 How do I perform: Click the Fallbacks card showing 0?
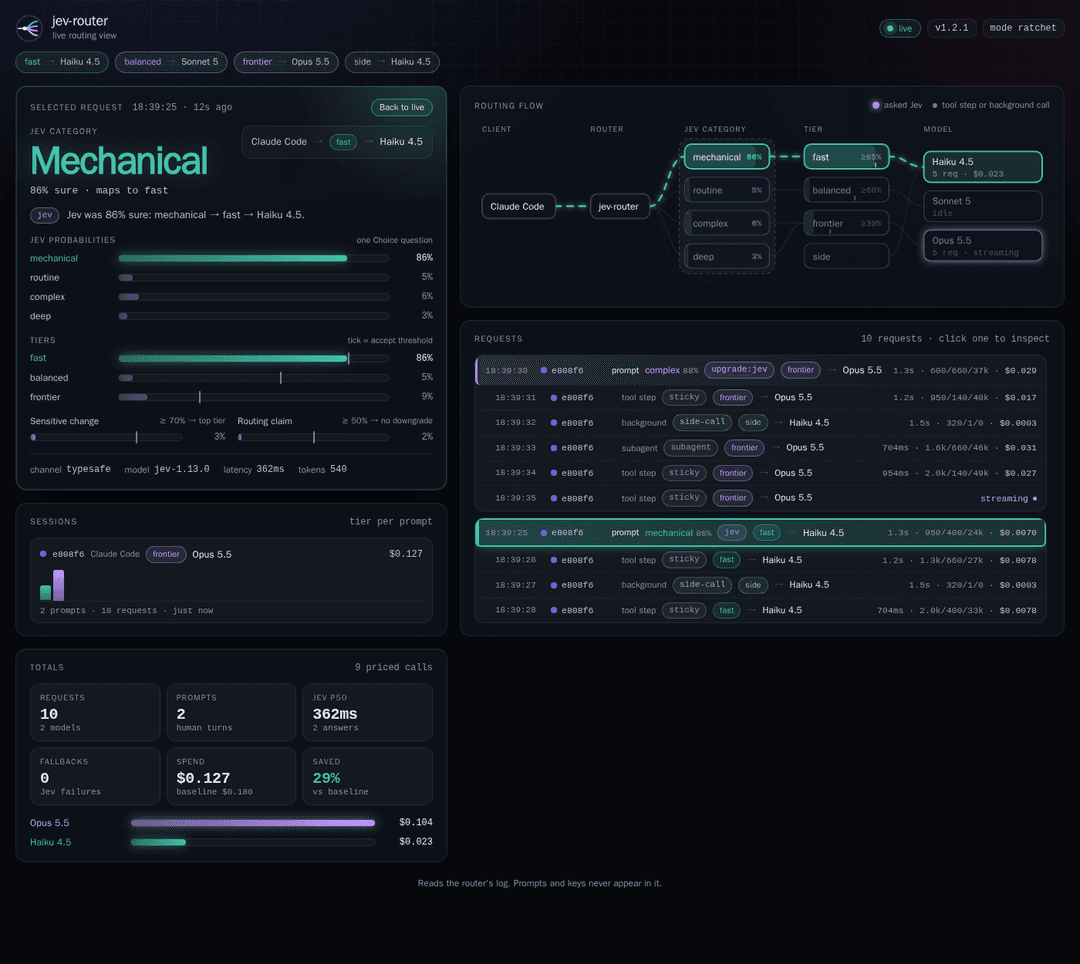[95, 776]
